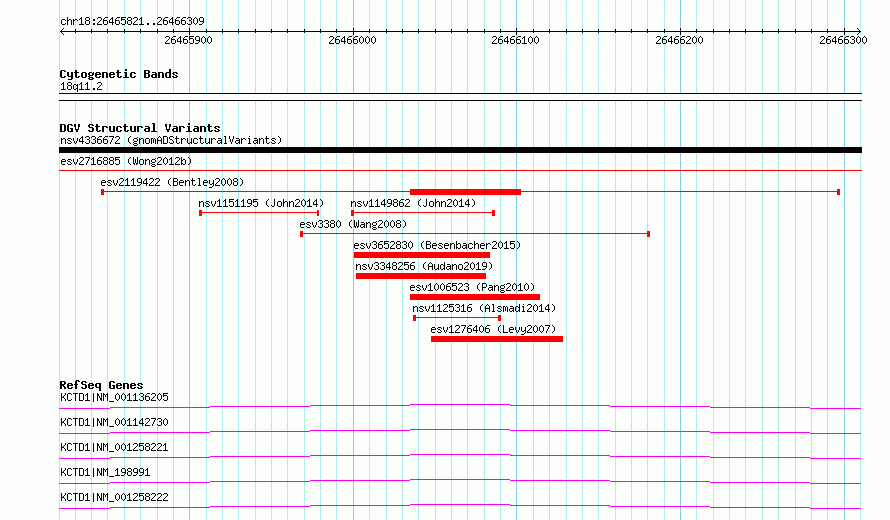Image resolution: width=890 pixels, height=520 pixels.
Task: Click the nsv1149862 red variant line
Action: pos(423,213)
